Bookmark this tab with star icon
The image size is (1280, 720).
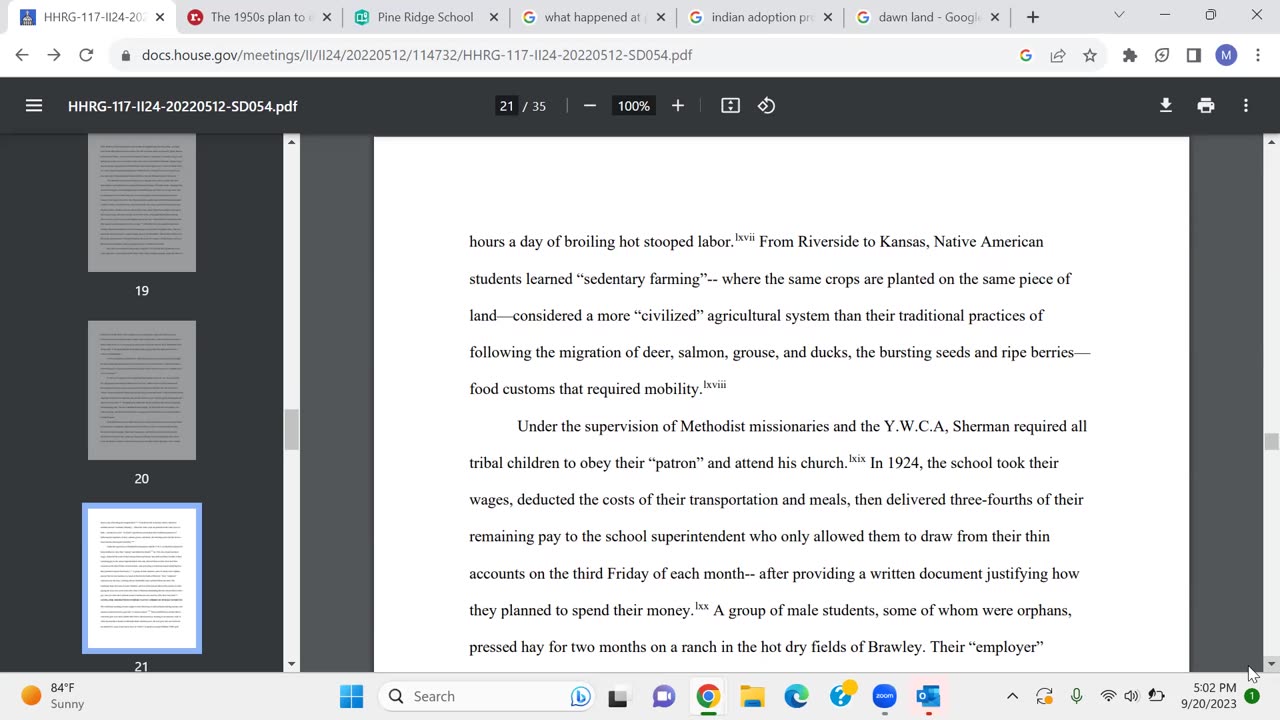tap(1090, 56)
